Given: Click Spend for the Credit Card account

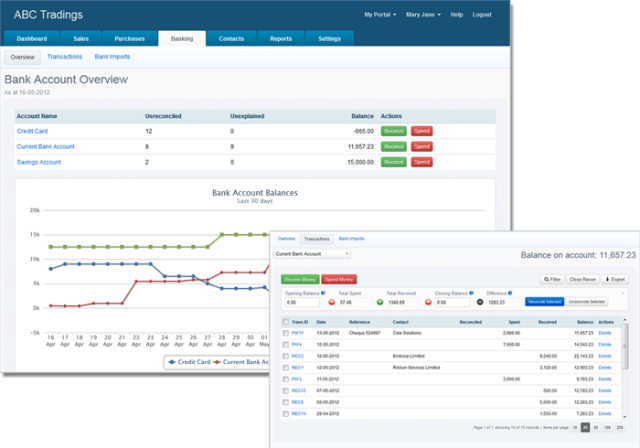Looking at the screenshot, I should (422, 131).
